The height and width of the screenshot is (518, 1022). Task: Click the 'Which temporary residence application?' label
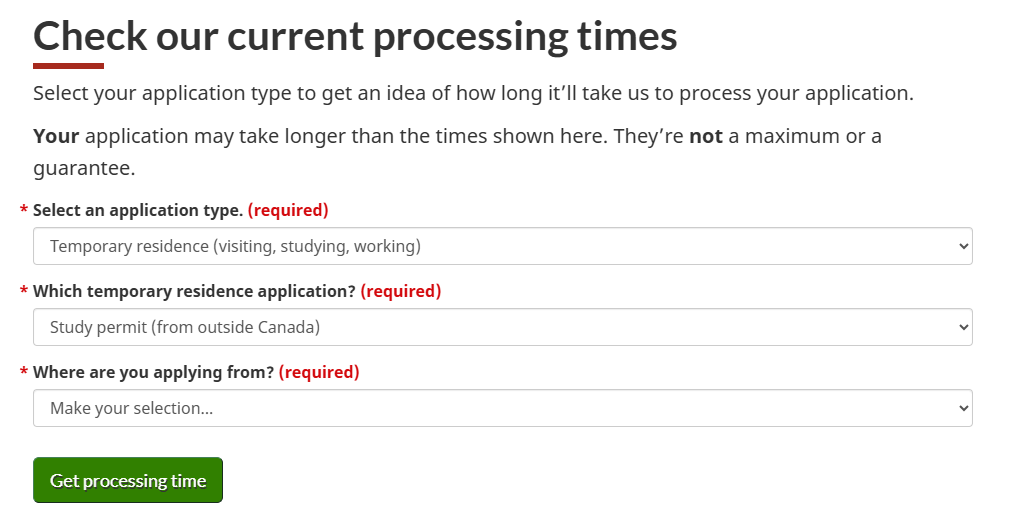pyautogui.click(x=194, y=292)
